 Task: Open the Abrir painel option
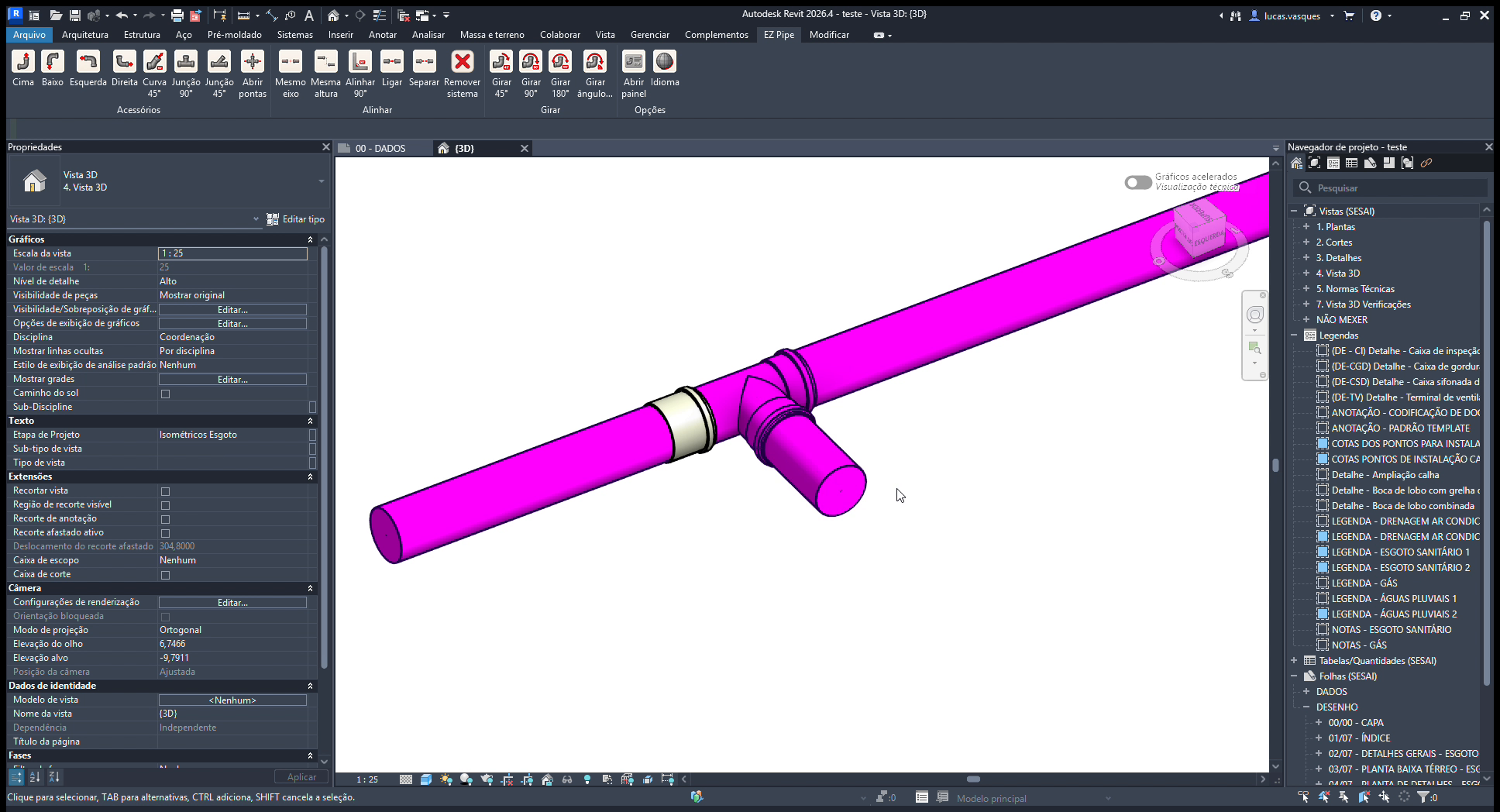pos(634,61)
